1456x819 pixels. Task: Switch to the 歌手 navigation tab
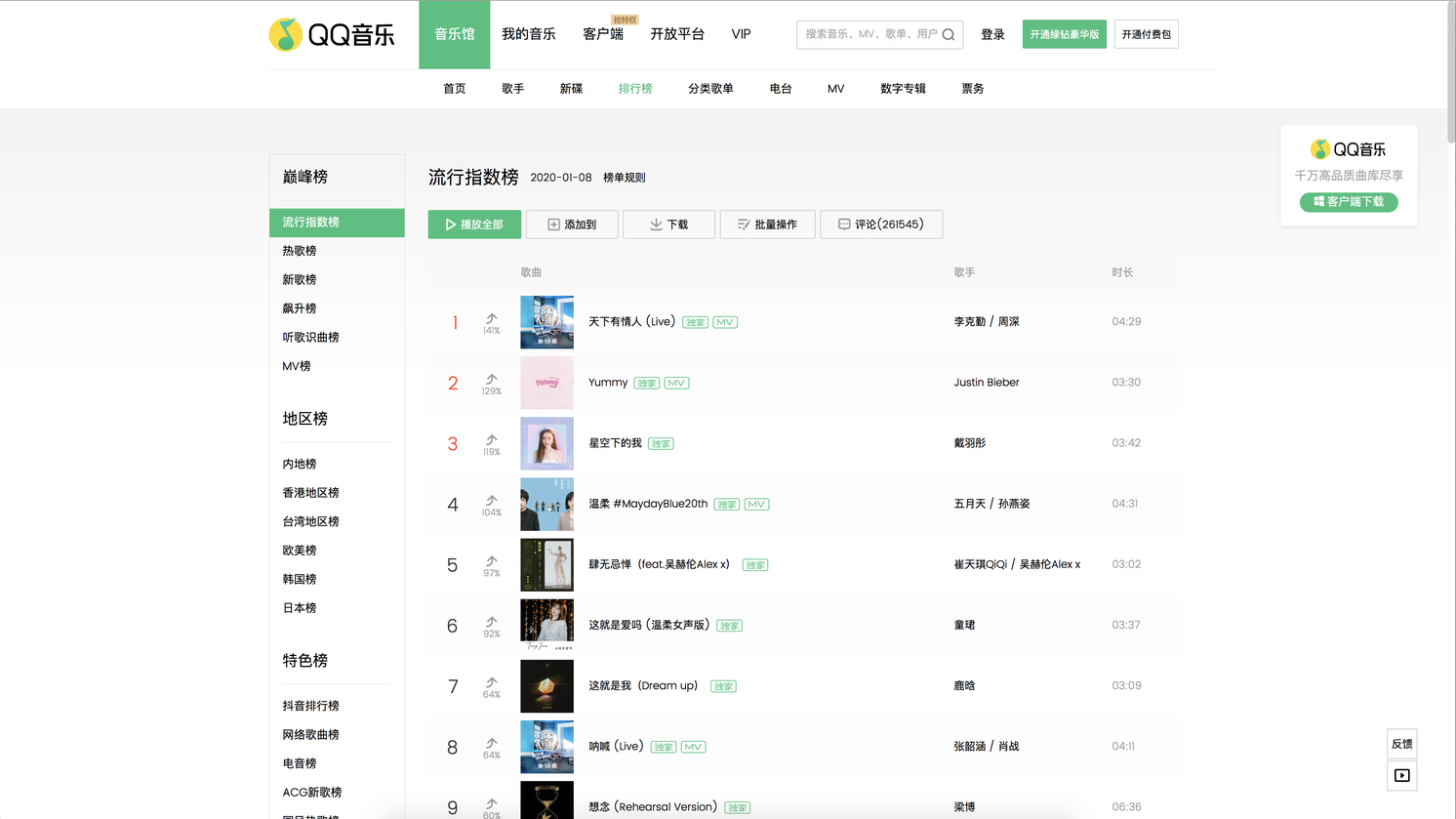(x=512, y=89)
